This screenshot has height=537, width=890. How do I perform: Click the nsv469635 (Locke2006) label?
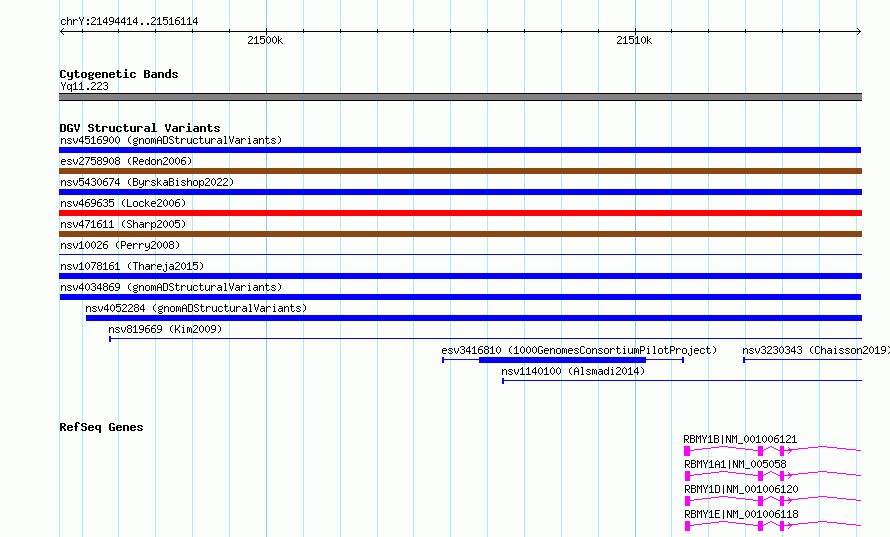(x=123, y=203)
